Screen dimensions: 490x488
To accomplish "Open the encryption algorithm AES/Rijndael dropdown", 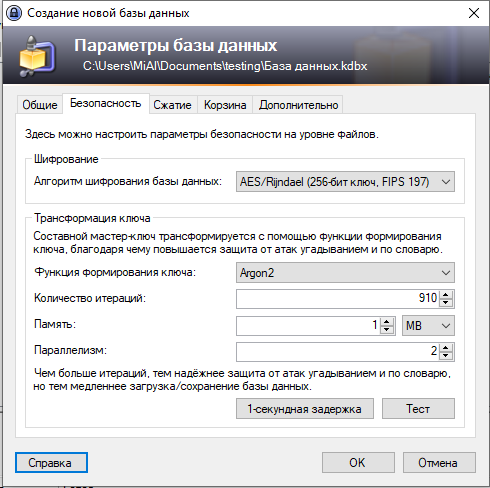I will tap(345, 182).
